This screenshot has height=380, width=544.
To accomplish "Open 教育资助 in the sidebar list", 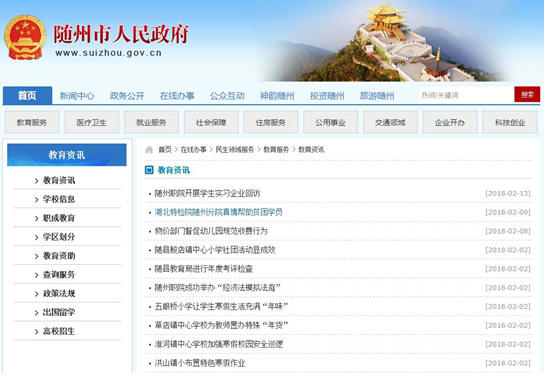I will (x=59, y=256).
